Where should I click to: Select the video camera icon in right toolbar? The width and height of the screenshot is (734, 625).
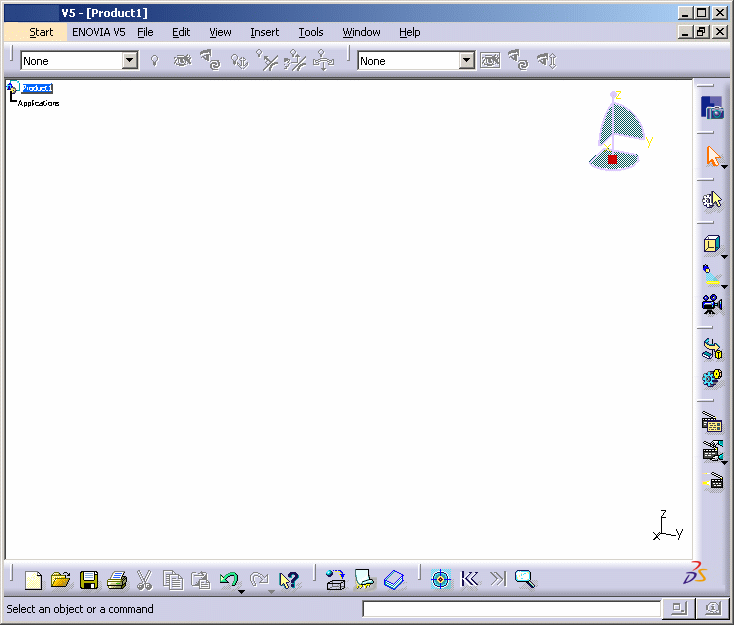pos(712,304)
